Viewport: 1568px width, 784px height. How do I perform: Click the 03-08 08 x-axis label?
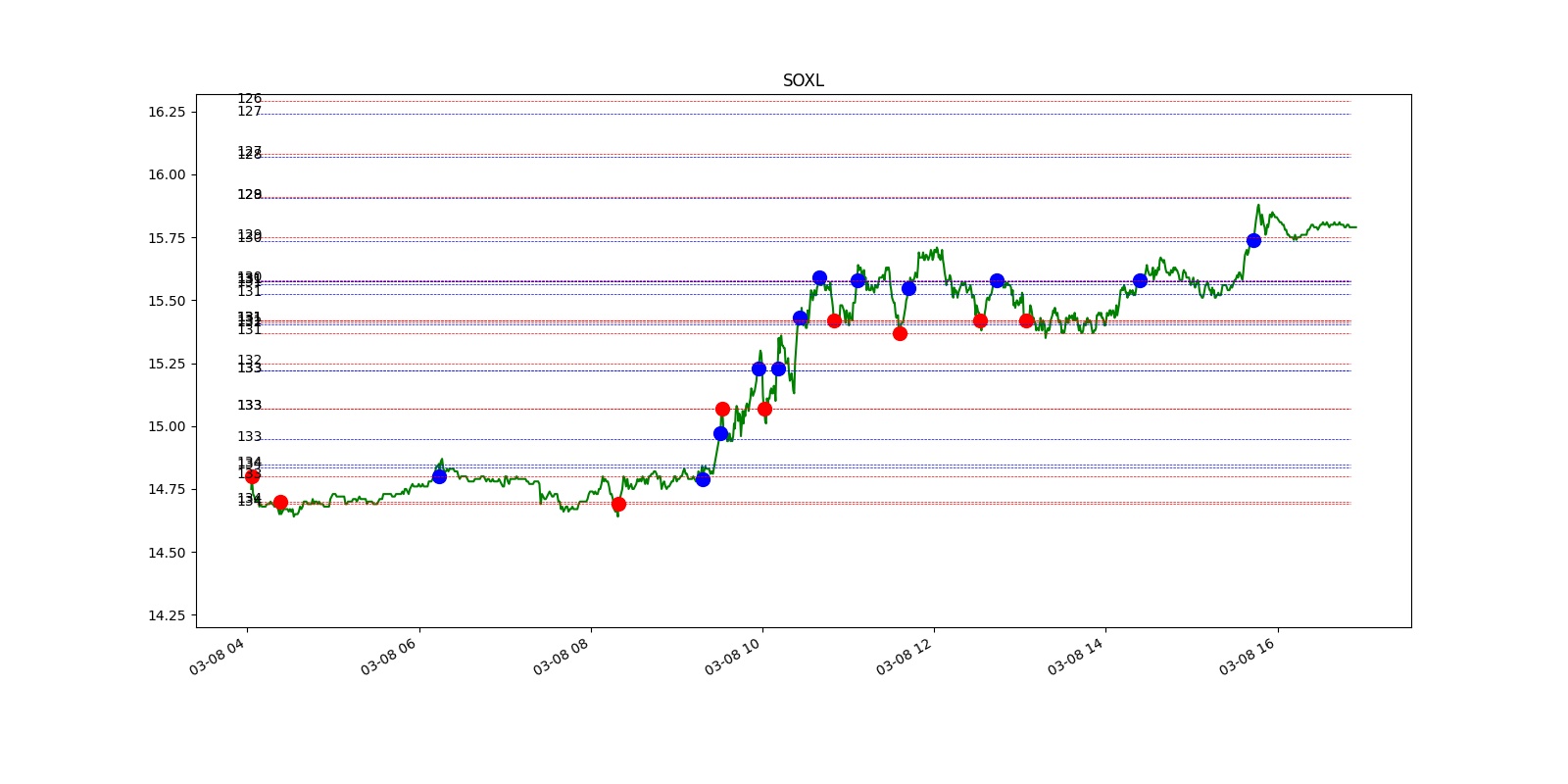pos(562,656)
